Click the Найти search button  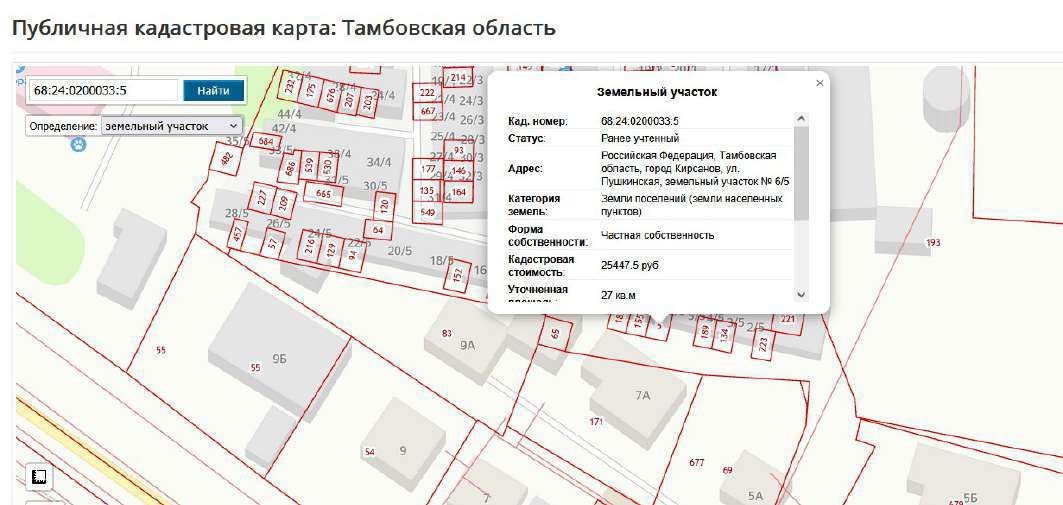tap(214, 90)
